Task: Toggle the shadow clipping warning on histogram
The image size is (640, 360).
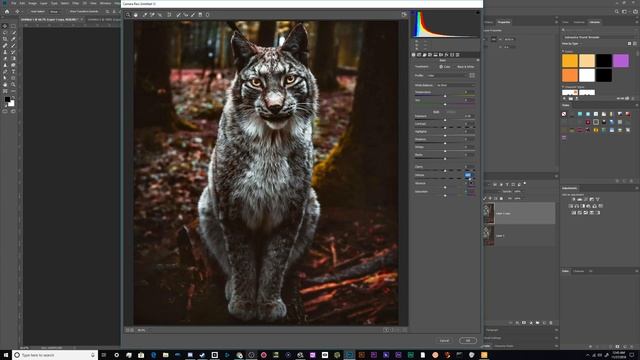Action: (x=413, y=13)
